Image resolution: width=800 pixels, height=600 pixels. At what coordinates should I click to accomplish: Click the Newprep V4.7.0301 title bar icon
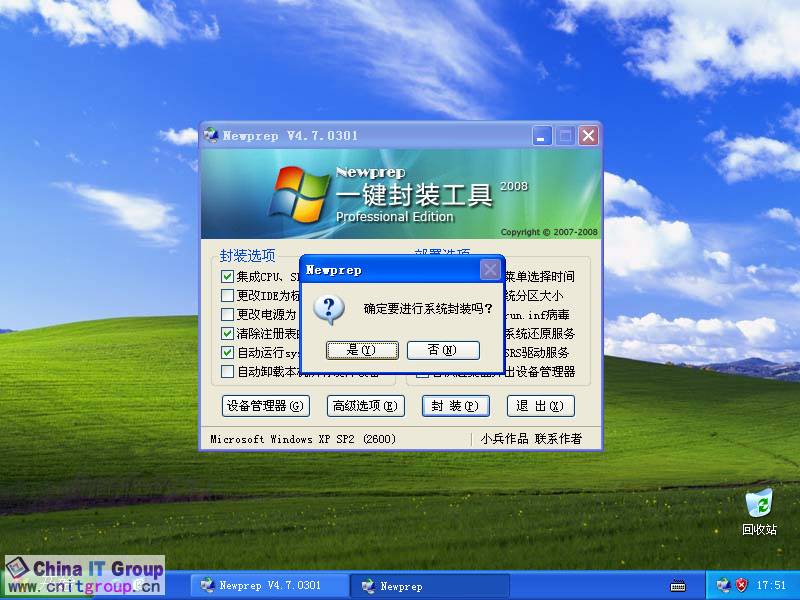[211, 135]
